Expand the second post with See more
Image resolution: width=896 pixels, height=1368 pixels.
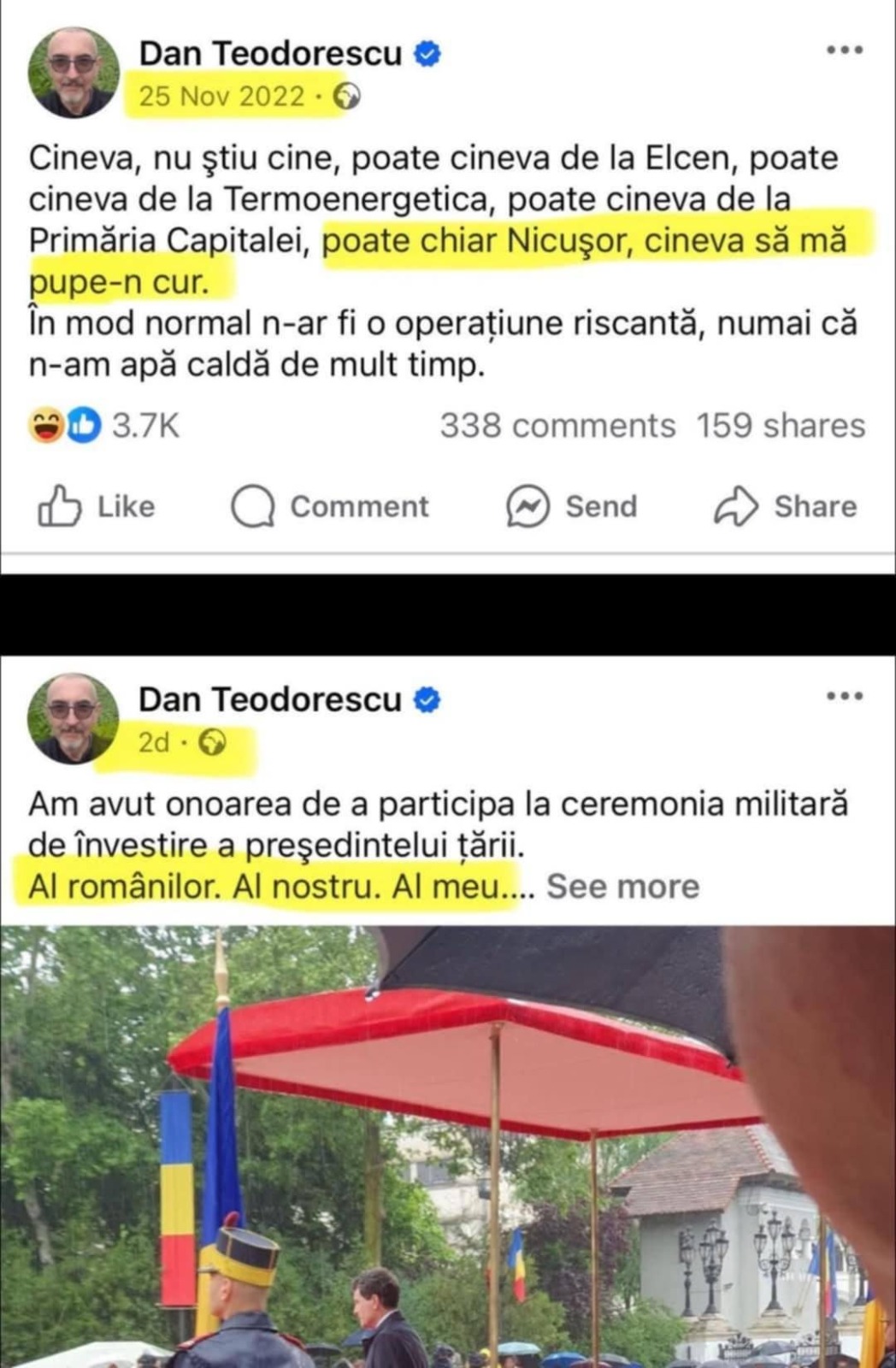point(622,887)
